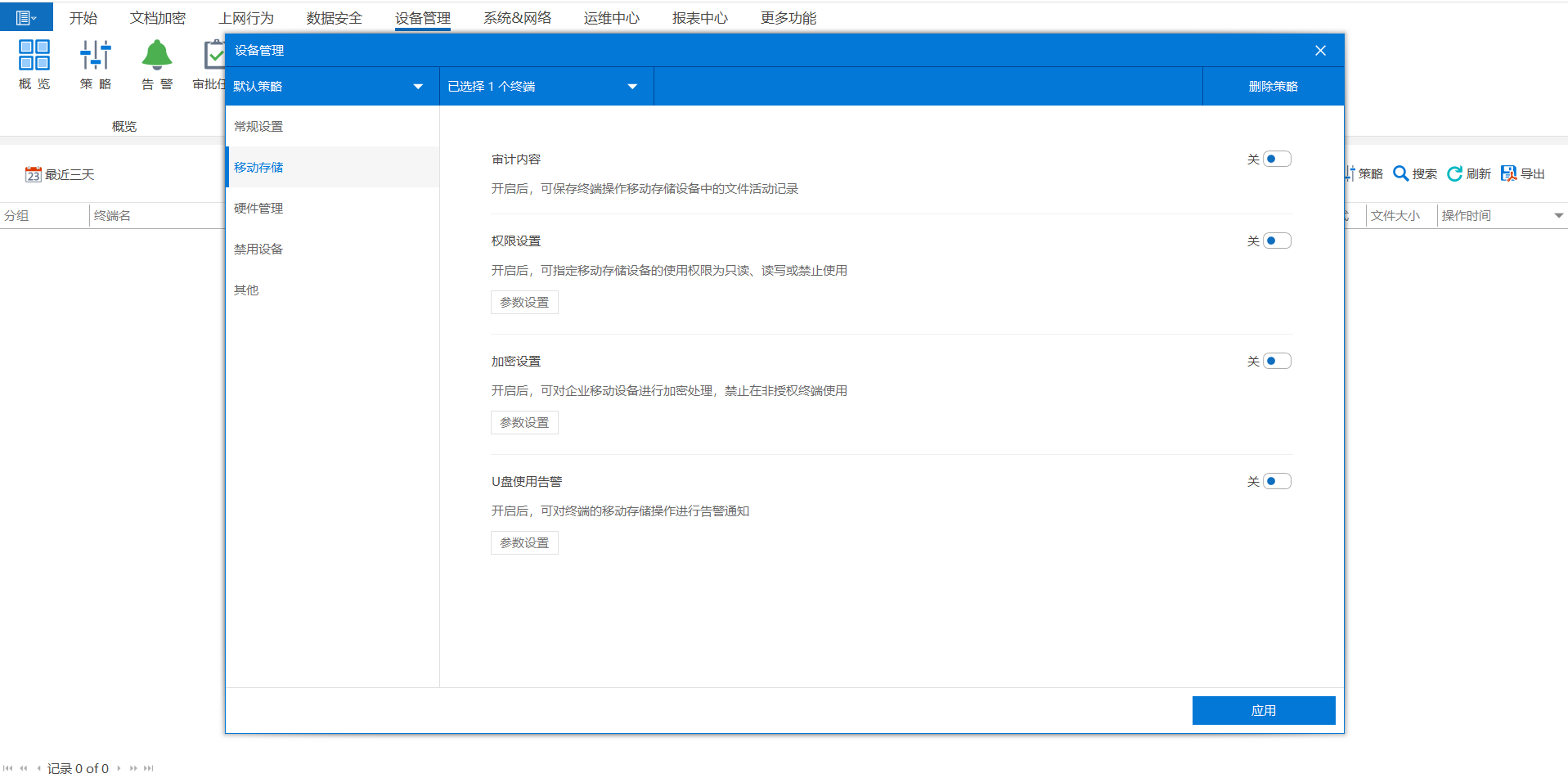Click the 最近三天 calendar icon
Image resolution: width=1568 pixels, height=778 pixels.
coord(33,174)
